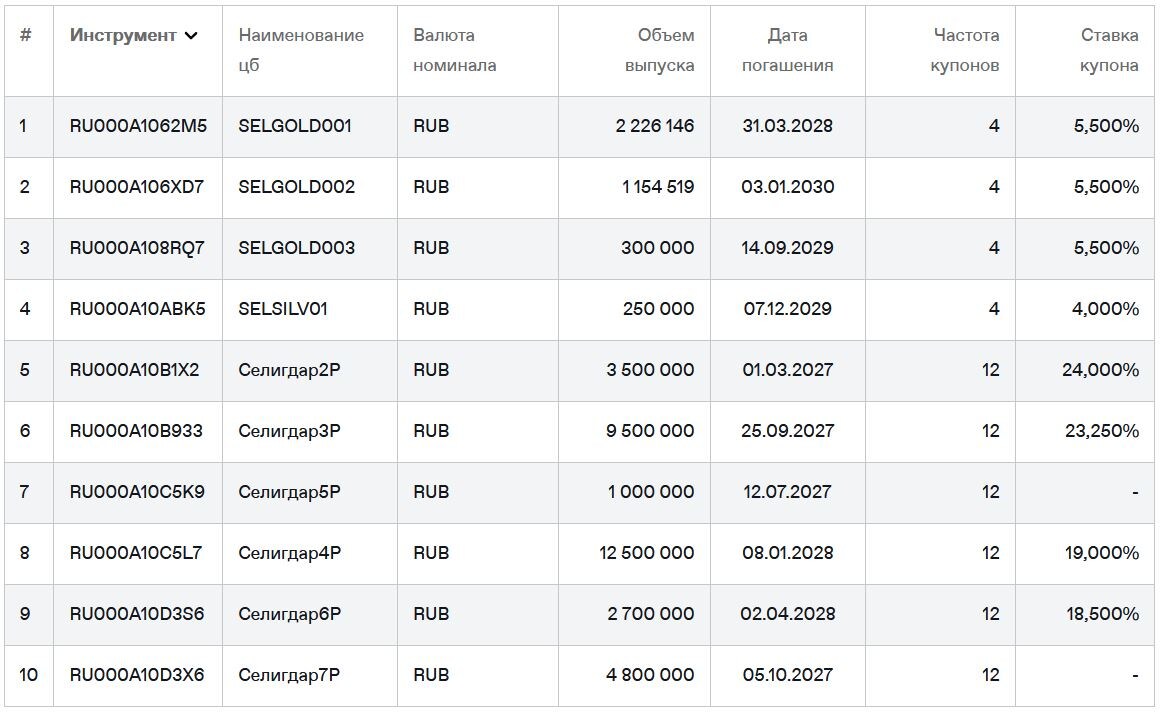Click the SELGOLD001 security name
Screen dimensions: 1160x712
click(295, 126)
